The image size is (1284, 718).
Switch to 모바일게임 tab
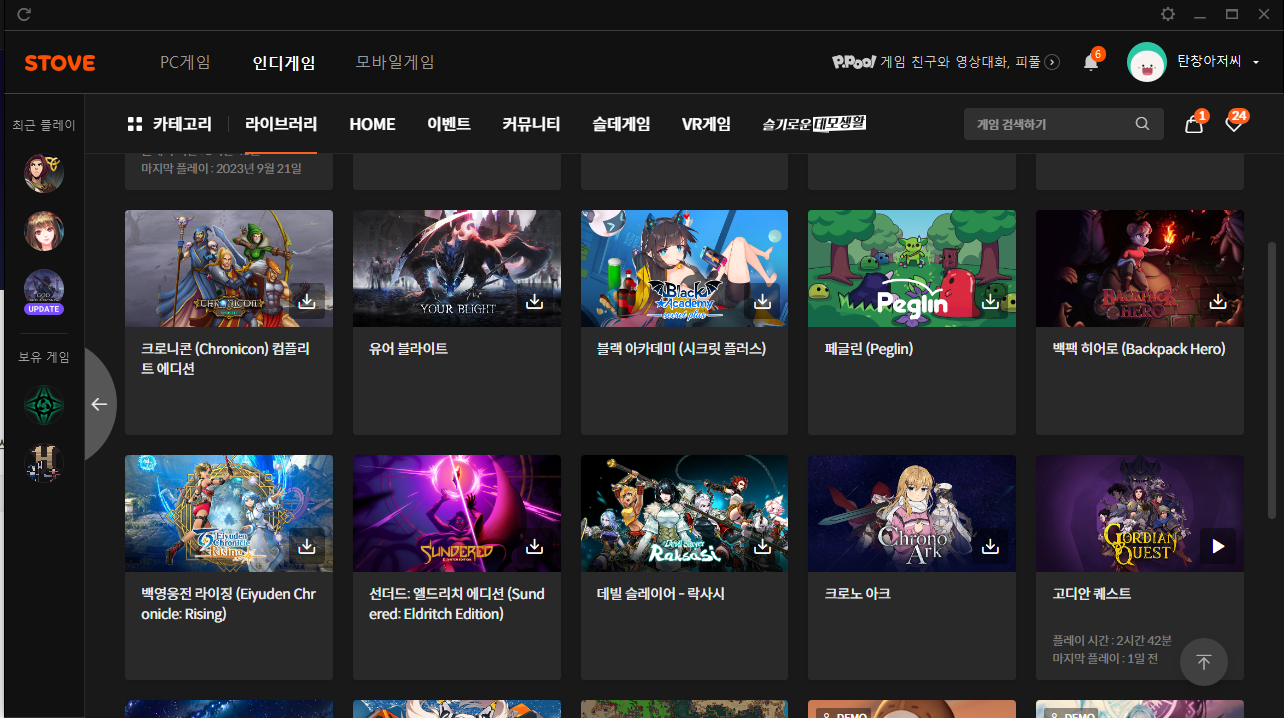395,62
